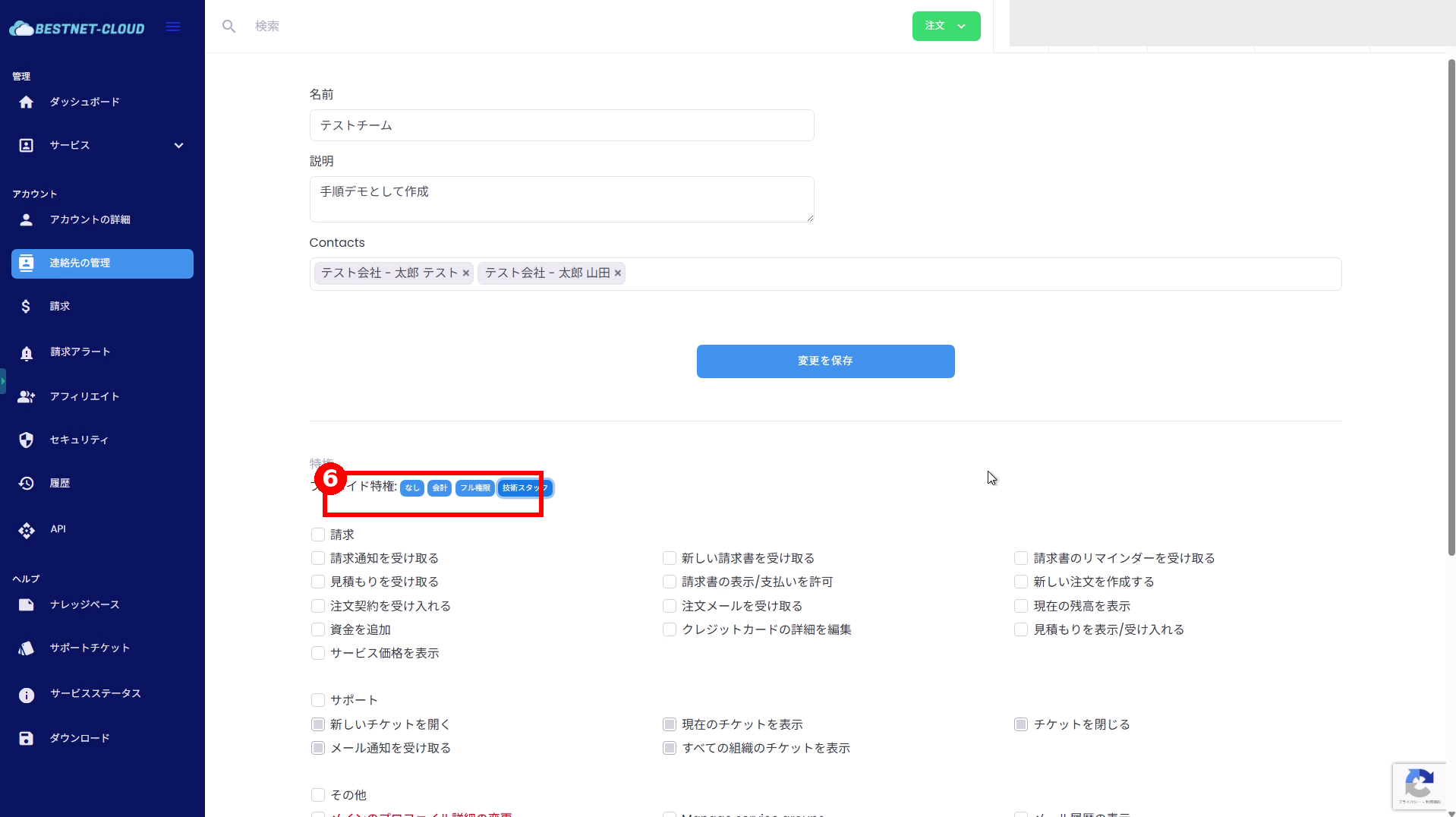Click the dashboard home icon
The width and height of the screenshot is (1456, 817).
pos(27,103)
